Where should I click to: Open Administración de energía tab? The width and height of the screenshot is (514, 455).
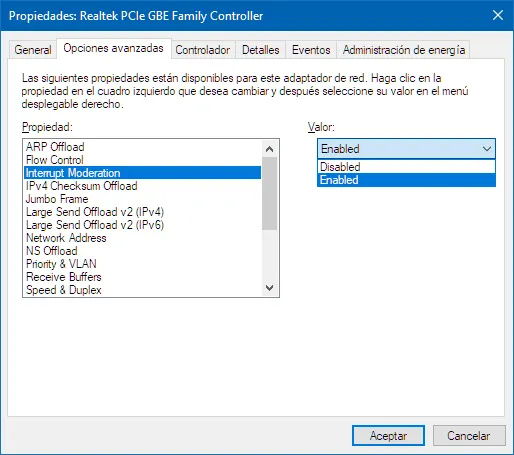(x=404, y=50)
